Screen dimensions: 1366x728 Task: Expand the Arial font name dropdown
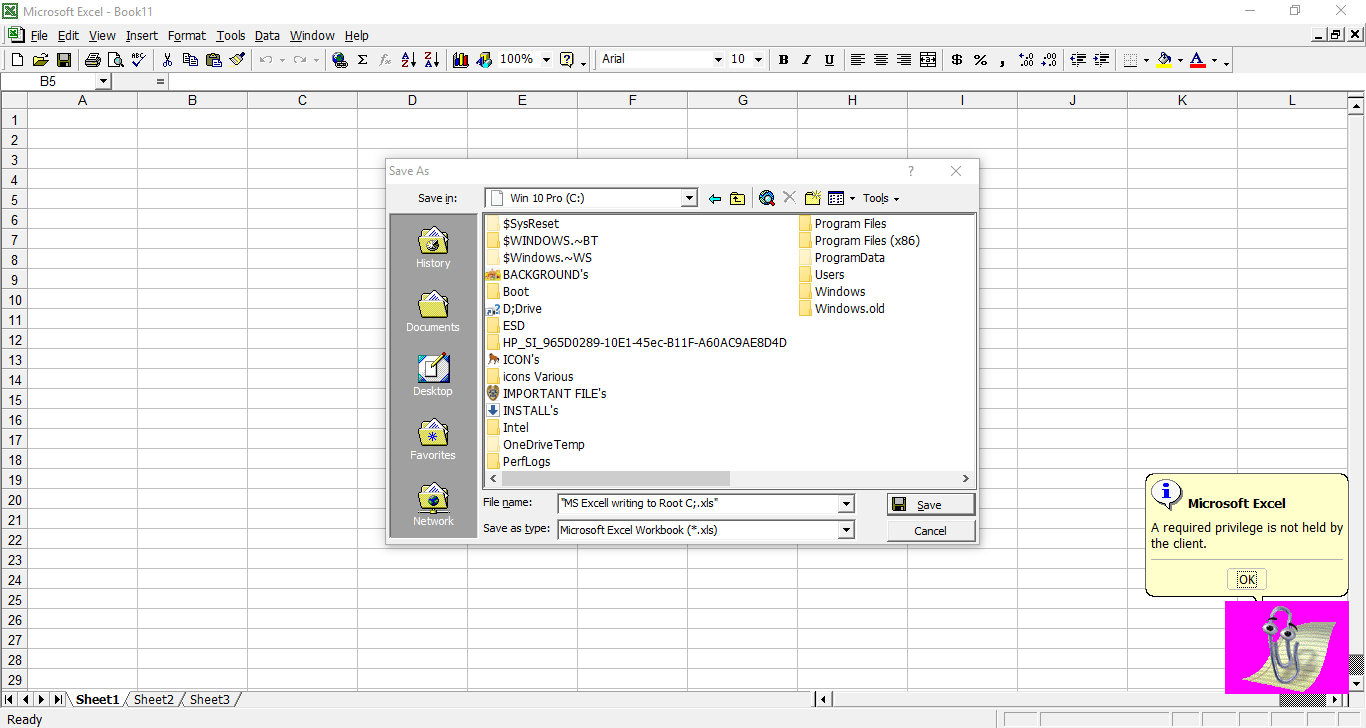[717, 60]
